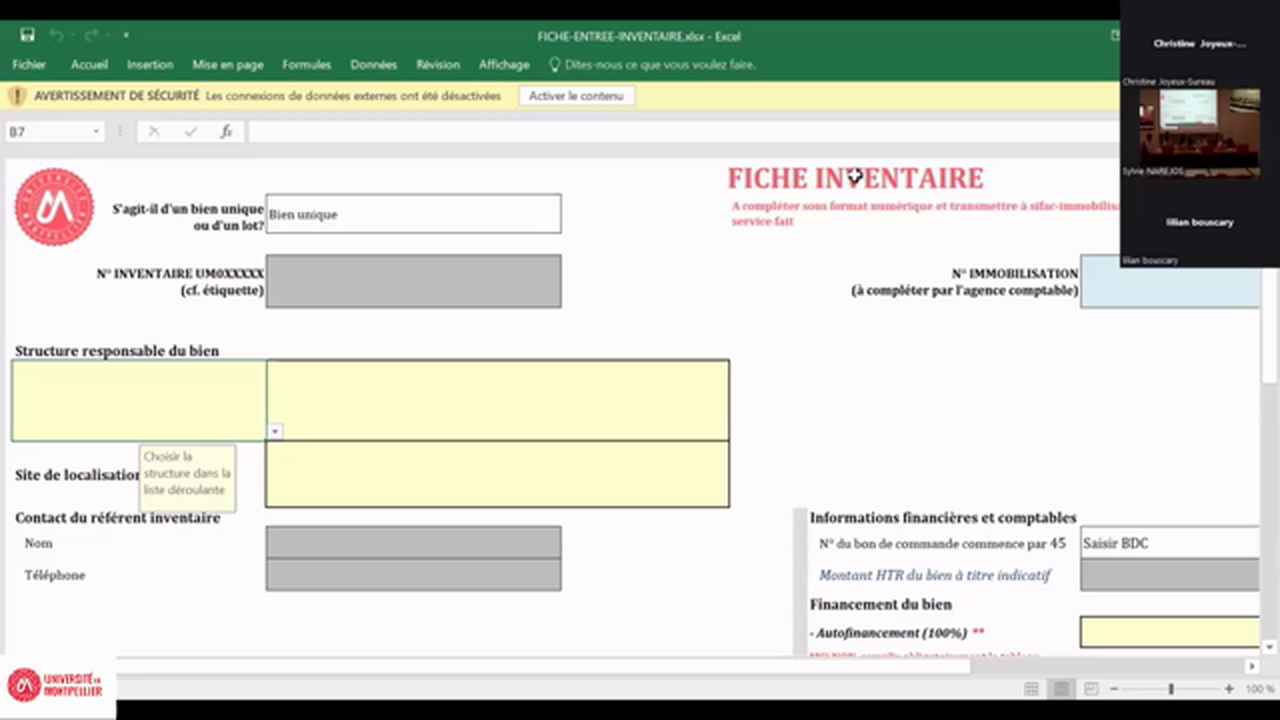Open the structure selection dropdown arrow
The width and height of the screenshot is (1280, 720).
point(274,430)
